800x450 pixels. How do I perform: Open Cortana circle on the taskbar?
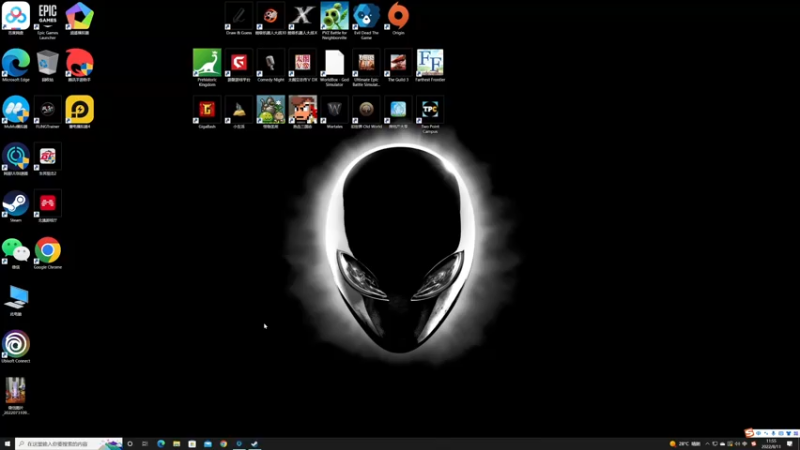[x=130, y=444]
